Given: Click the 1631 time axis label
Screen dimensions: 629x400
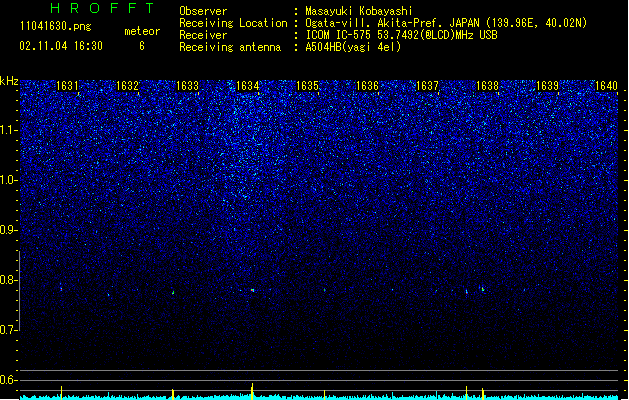Looking at the screenshot, I should 67,86.
